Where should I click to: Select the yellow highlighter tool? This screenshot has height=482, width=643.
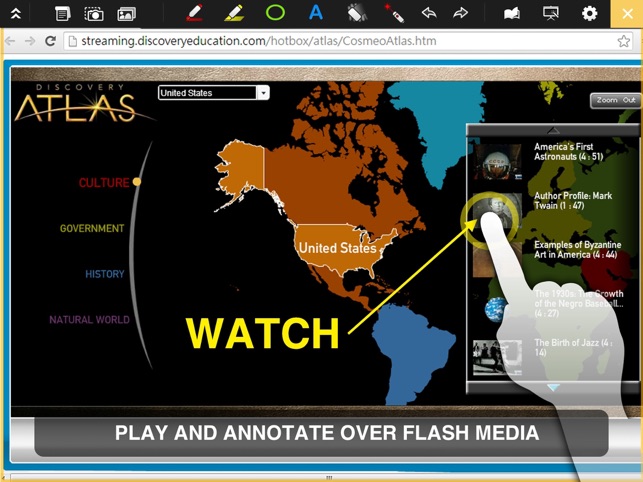coord(235,13)
